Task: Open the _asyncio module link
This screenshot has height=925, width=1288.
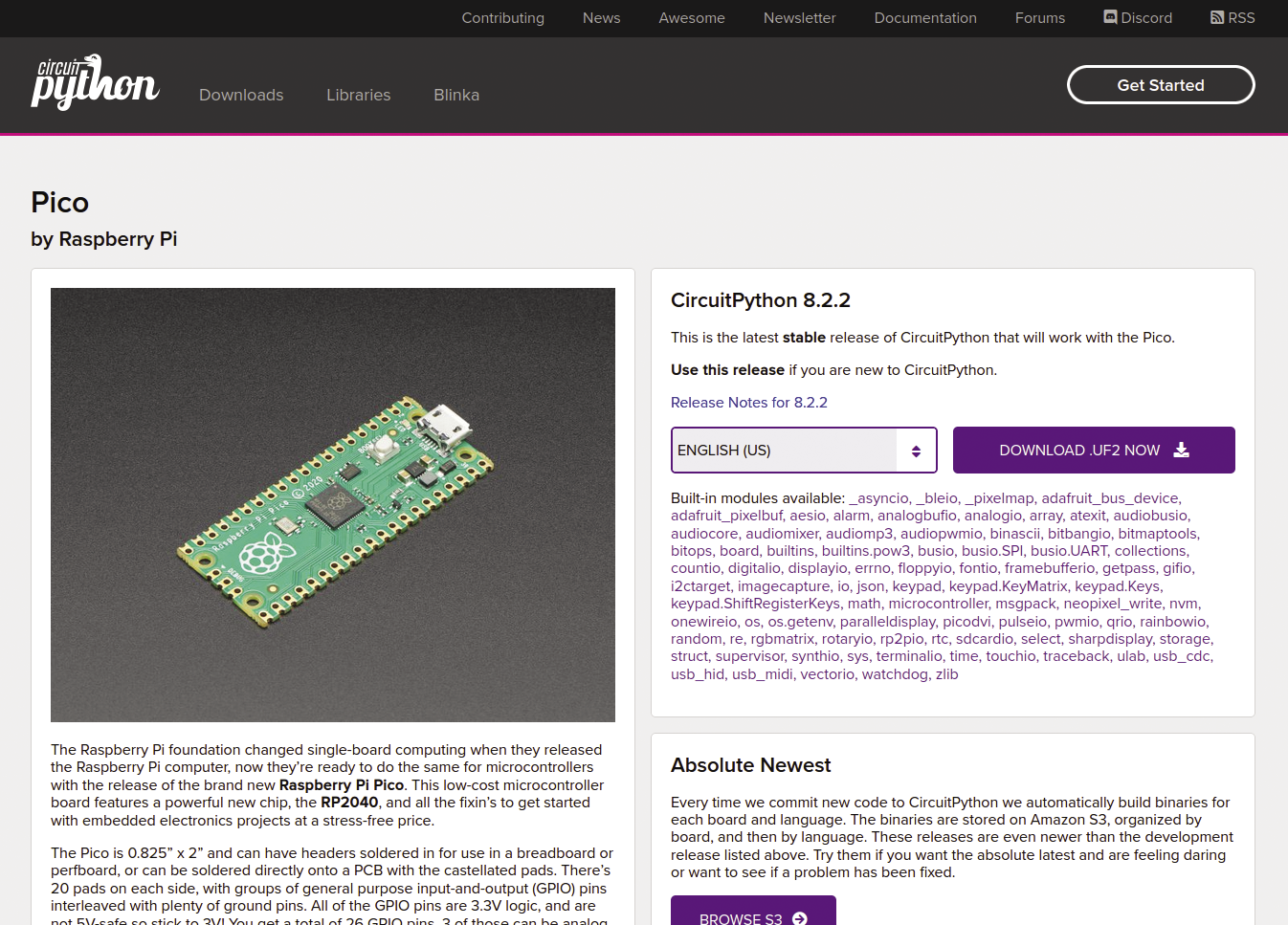Action: click(x=879, y=498)
